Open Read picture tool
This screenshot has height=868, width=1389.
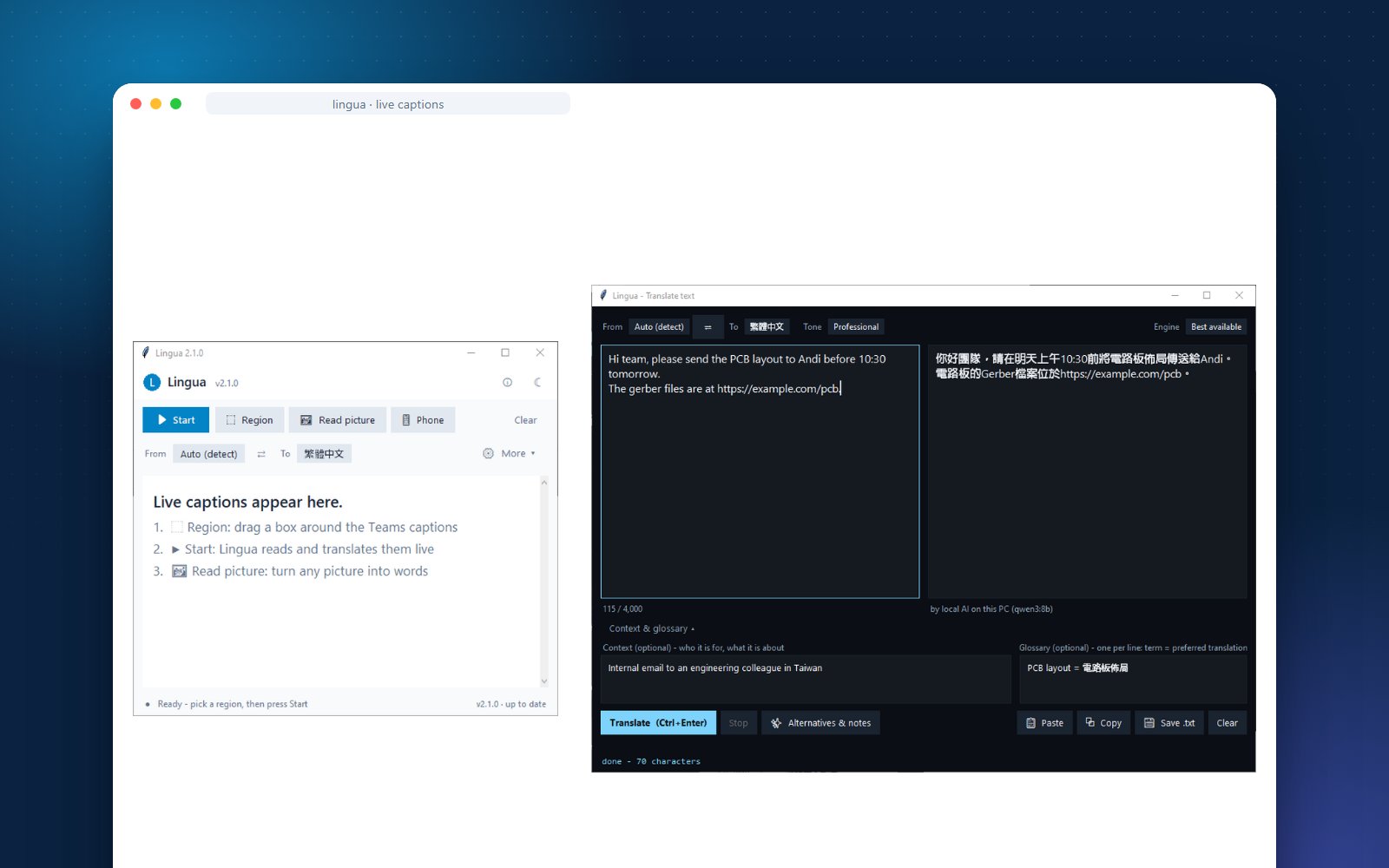[338, 420]
